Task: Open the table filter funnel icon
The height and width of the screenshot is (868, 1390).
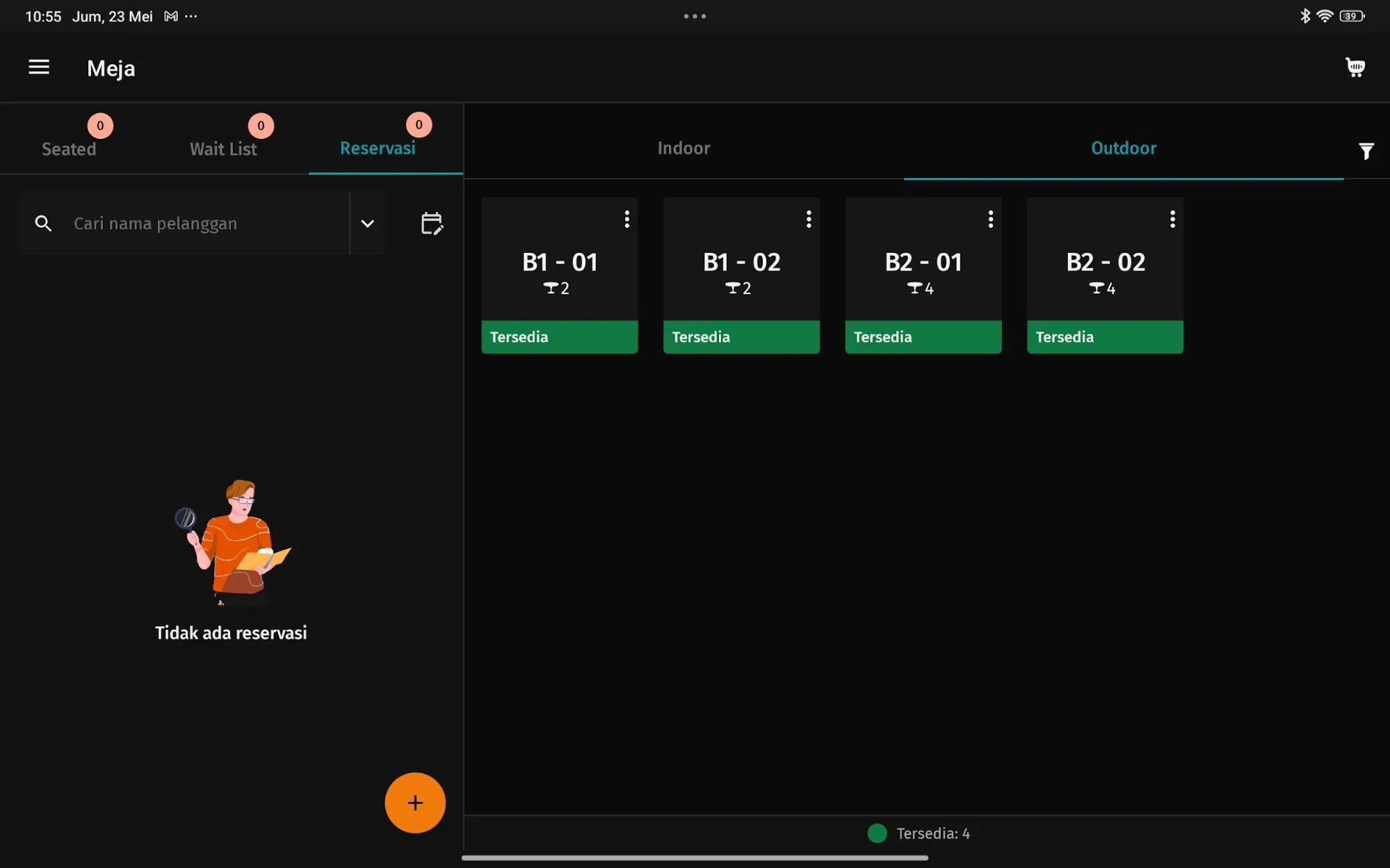Action: [x=1366, y=151]
